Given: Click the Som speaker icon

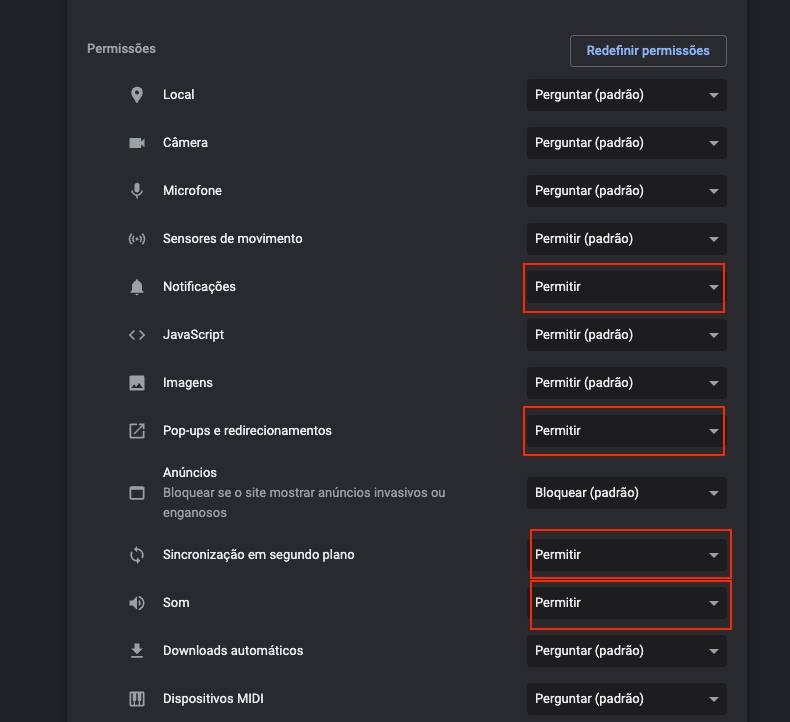Looking at the screenshot, I should click(x=137, y=603).
